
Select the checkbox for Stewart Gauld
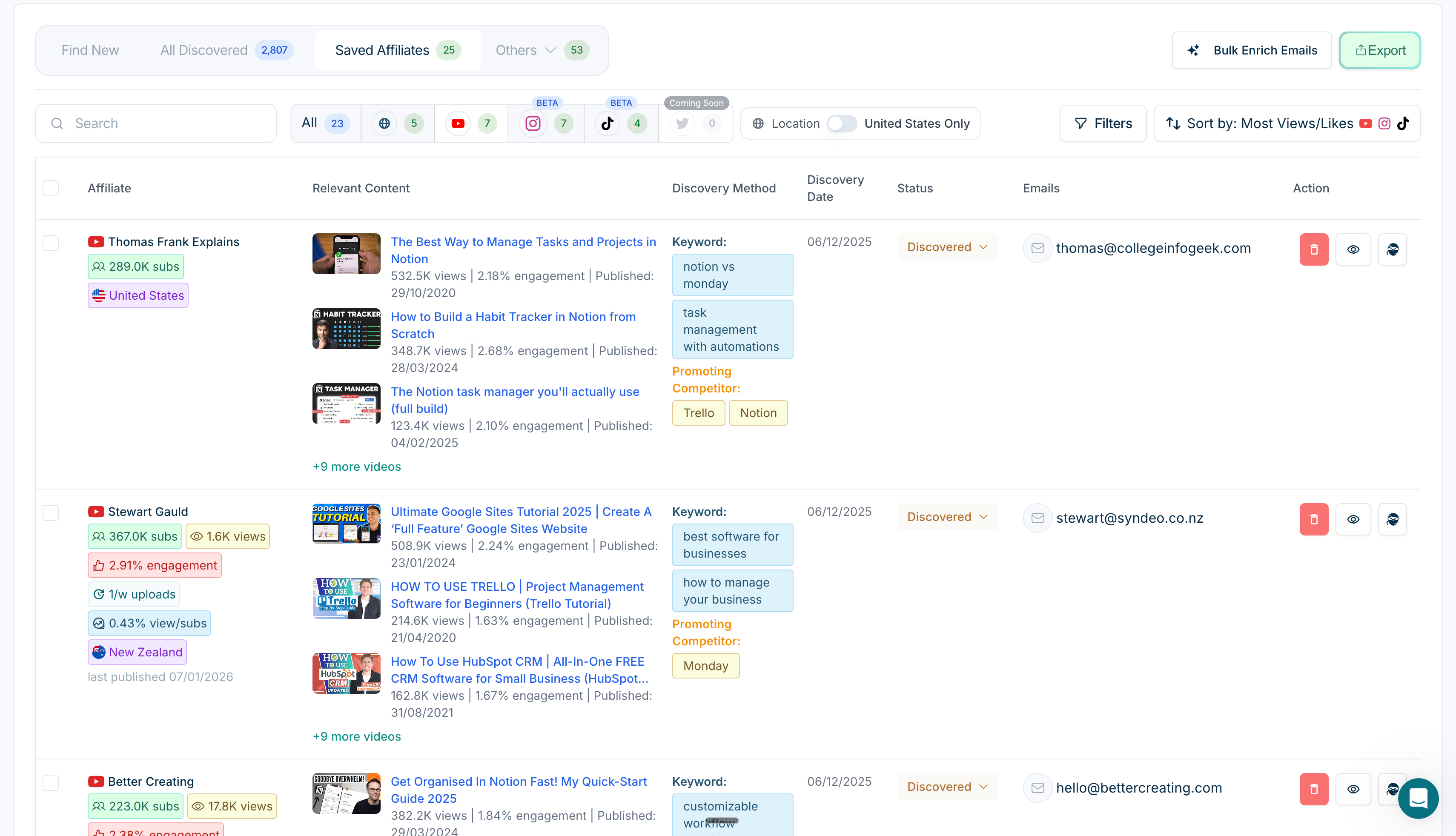click(51, 513)
